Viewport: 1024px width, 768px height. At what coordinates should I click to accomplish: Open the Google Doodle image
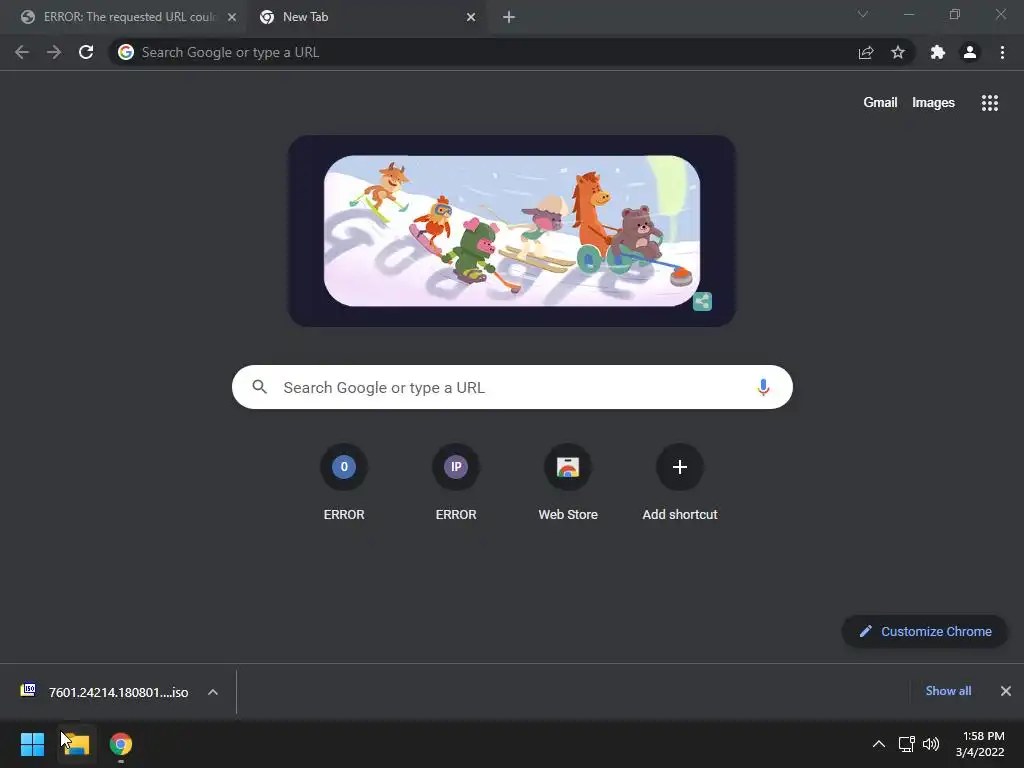pos(512,231)
